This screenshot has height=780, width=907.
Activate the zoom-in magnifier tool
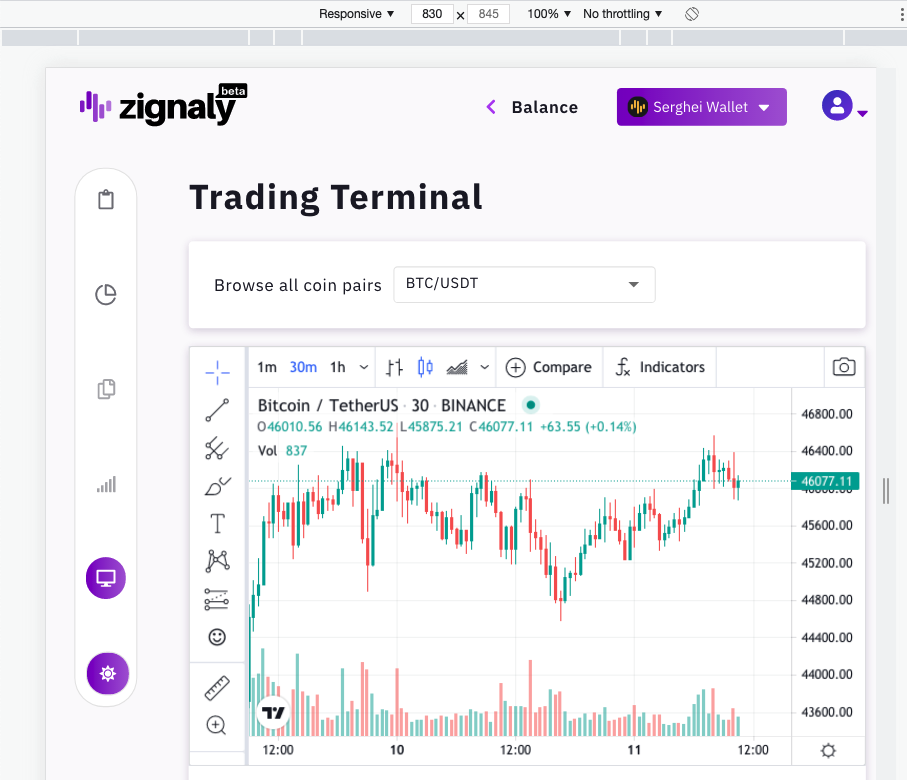[218, 725]
